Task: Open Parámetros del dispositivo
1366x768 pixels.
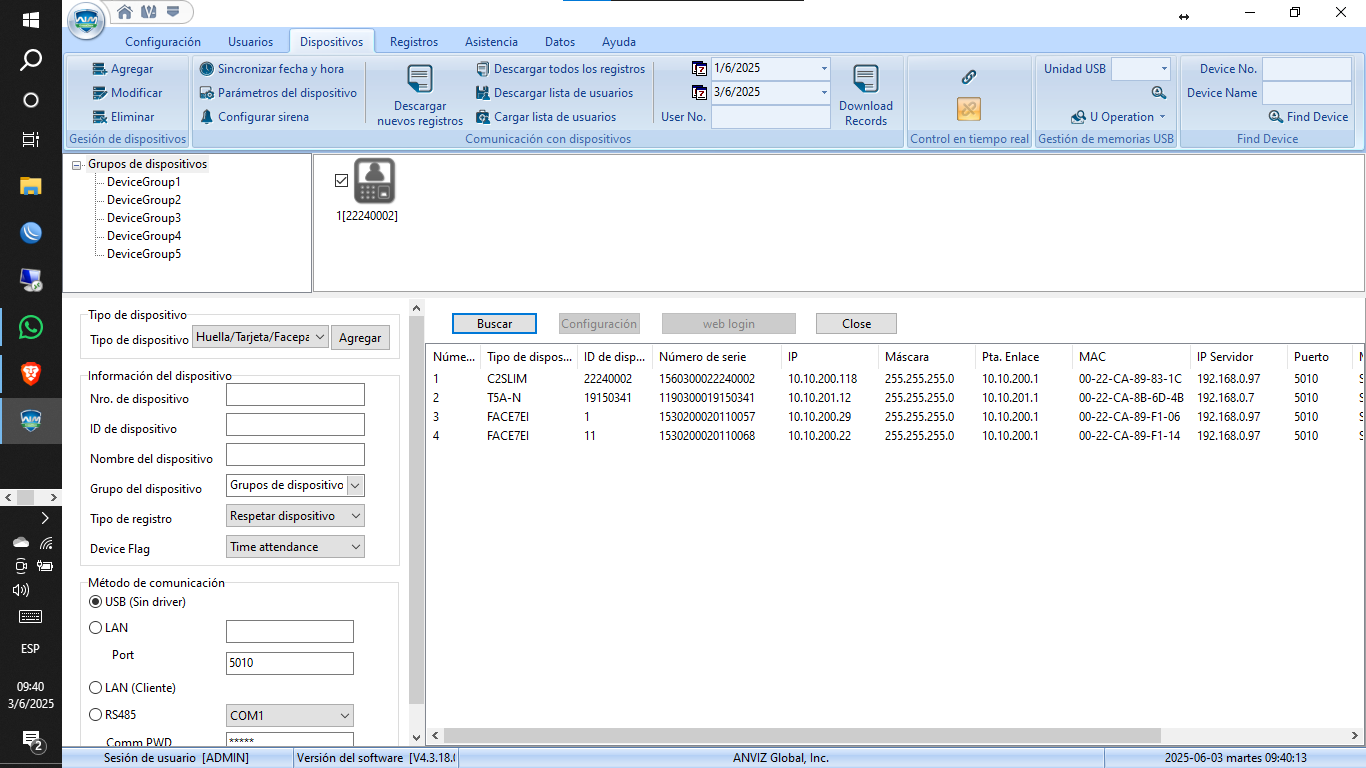Action: (x=278, y=93)
